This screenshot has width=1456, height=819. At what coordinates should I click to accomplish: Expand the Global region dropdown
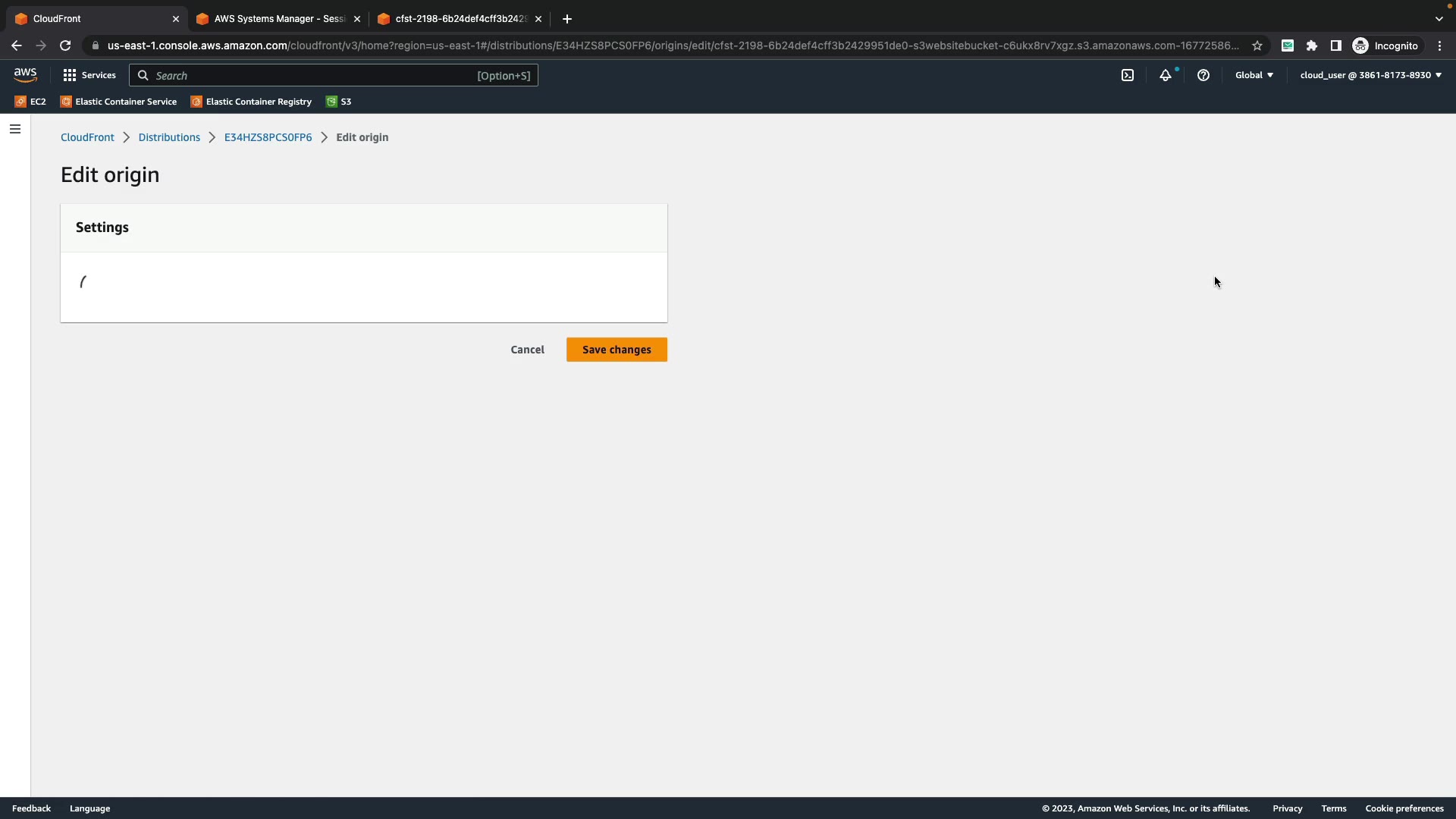[x=1254, y=75]
